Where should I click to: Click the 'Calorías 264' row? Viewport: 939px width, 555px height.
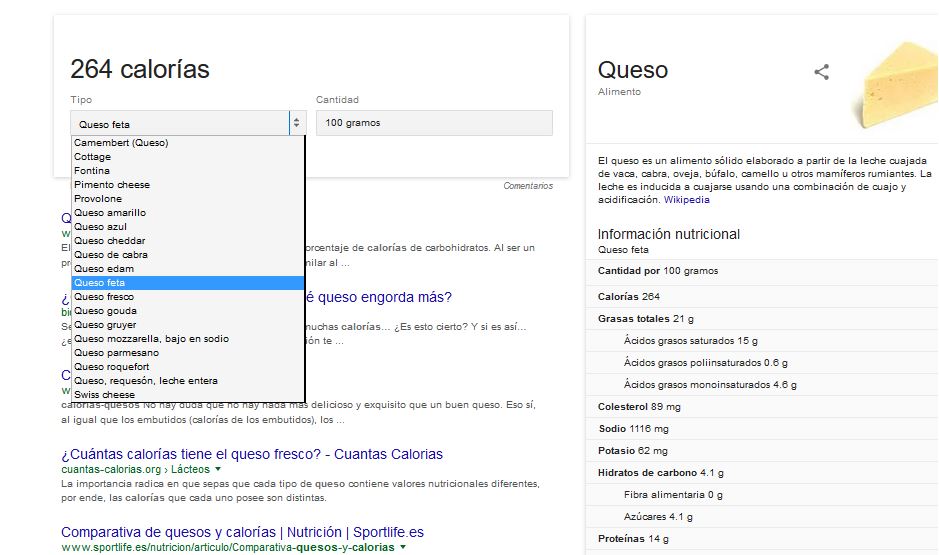point(762,296)
